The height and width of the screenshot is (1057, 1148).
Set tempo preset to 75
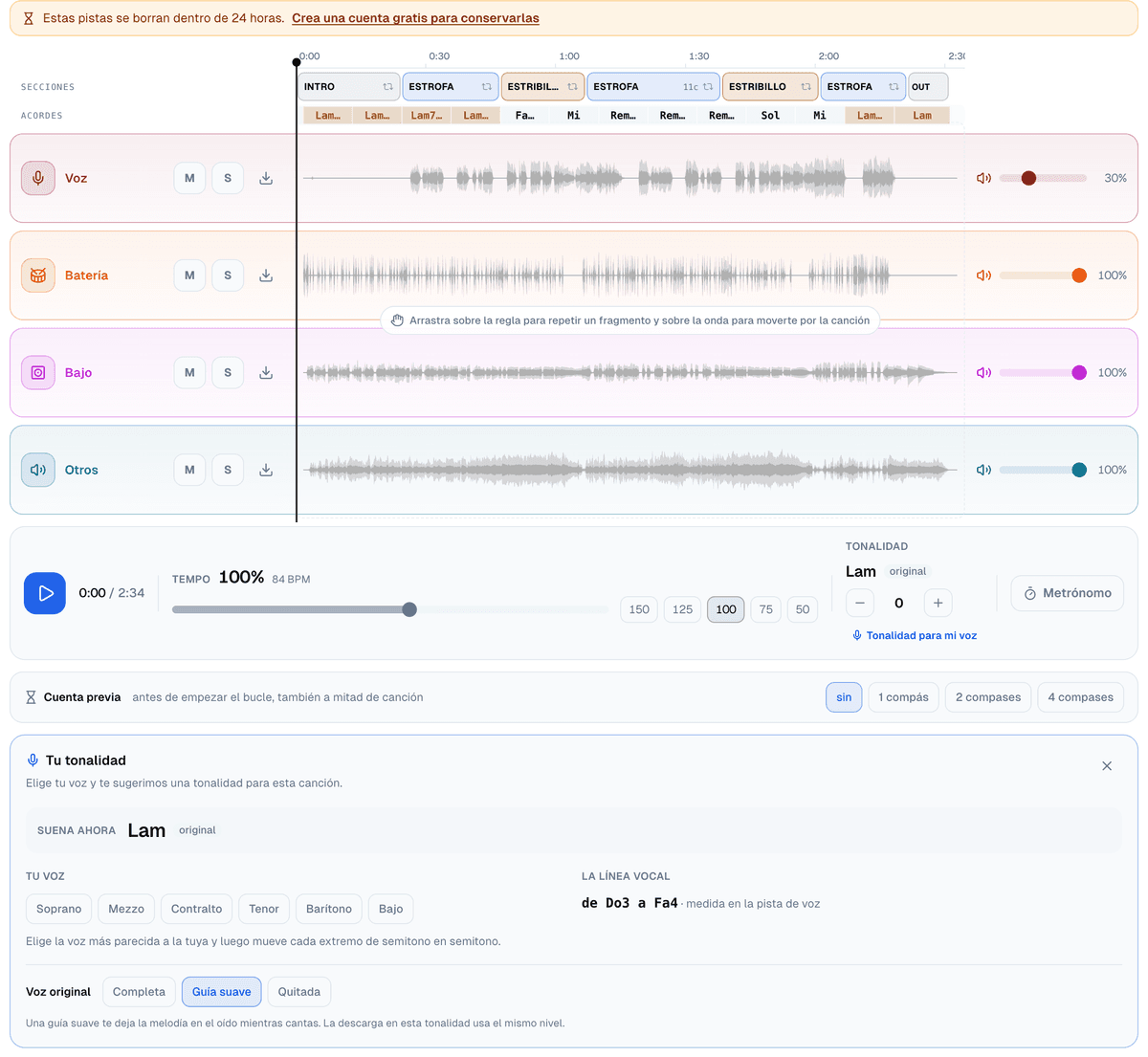[x=766, y=609]
